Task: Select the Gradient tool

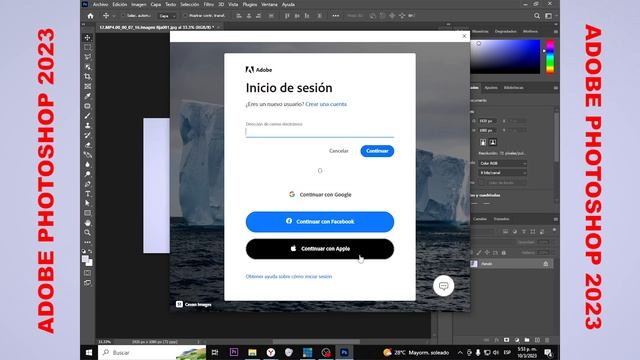Action: pyautogui.click(x=87, y=155)
